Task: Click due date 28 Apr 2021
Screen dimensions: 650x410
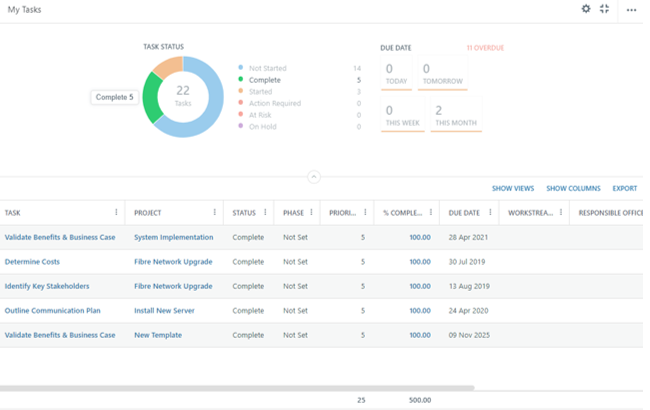Action: pos(468,237)
